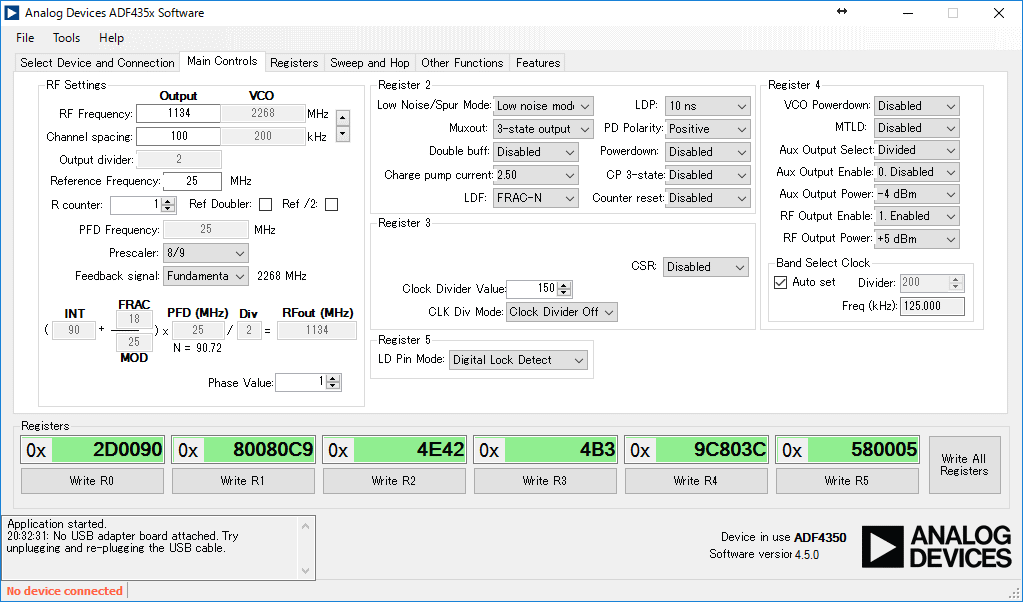Click the log panel scroll down arrow
The width and height of the screenshot is (1023, 602).
point(305,571)
